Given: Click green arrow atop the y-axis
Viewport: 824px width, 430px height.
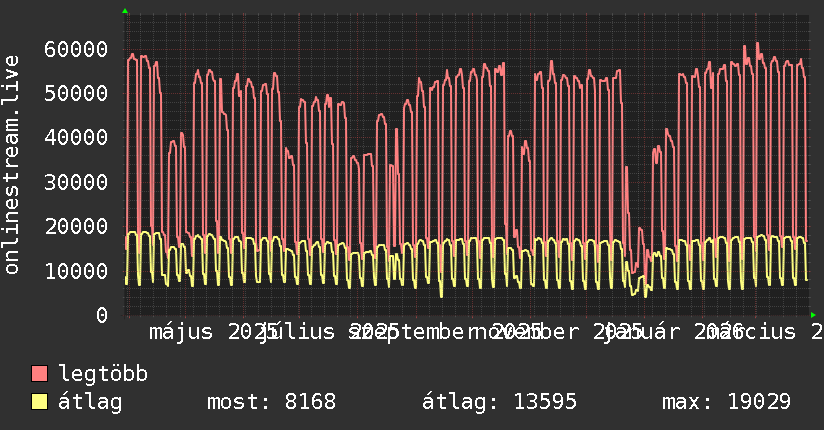Looking at the screenshot, I should (125, 10).
